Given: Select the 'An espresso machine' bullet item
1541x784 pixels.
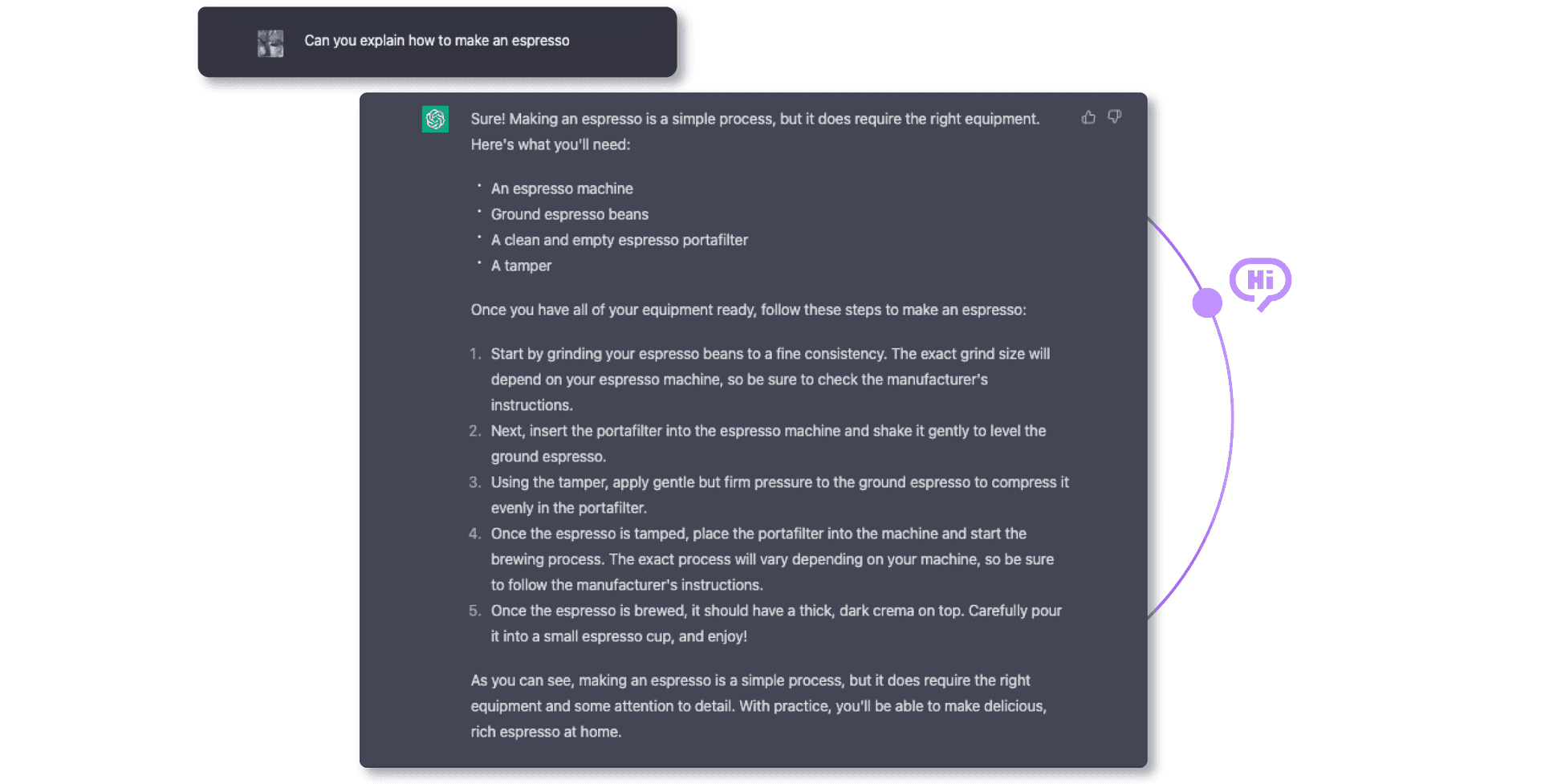Looking at the screenshot, I should coord(562,189).
